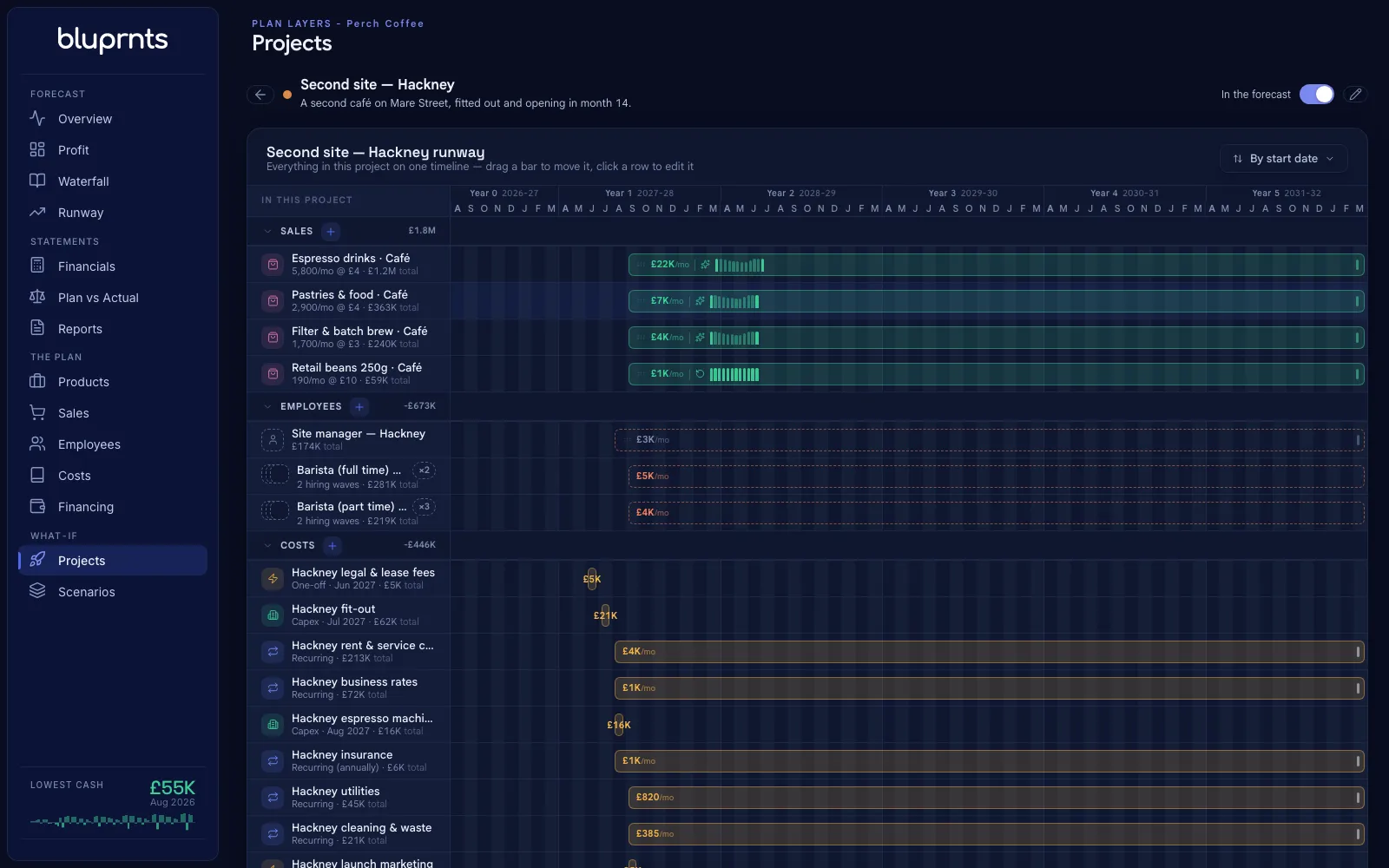
Task: Select the Barista full time £5K/mo bar
Action: (x=996, y=477)
